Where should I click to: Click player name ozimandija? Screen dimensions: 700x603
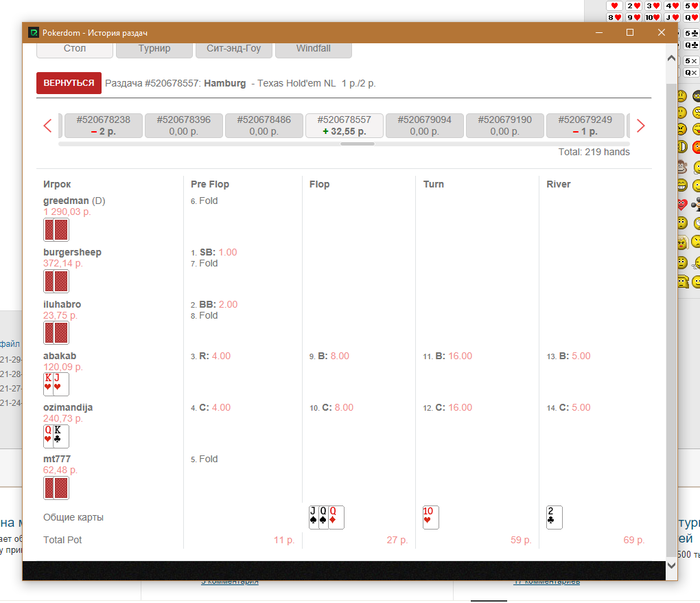[x=68, y=408]
